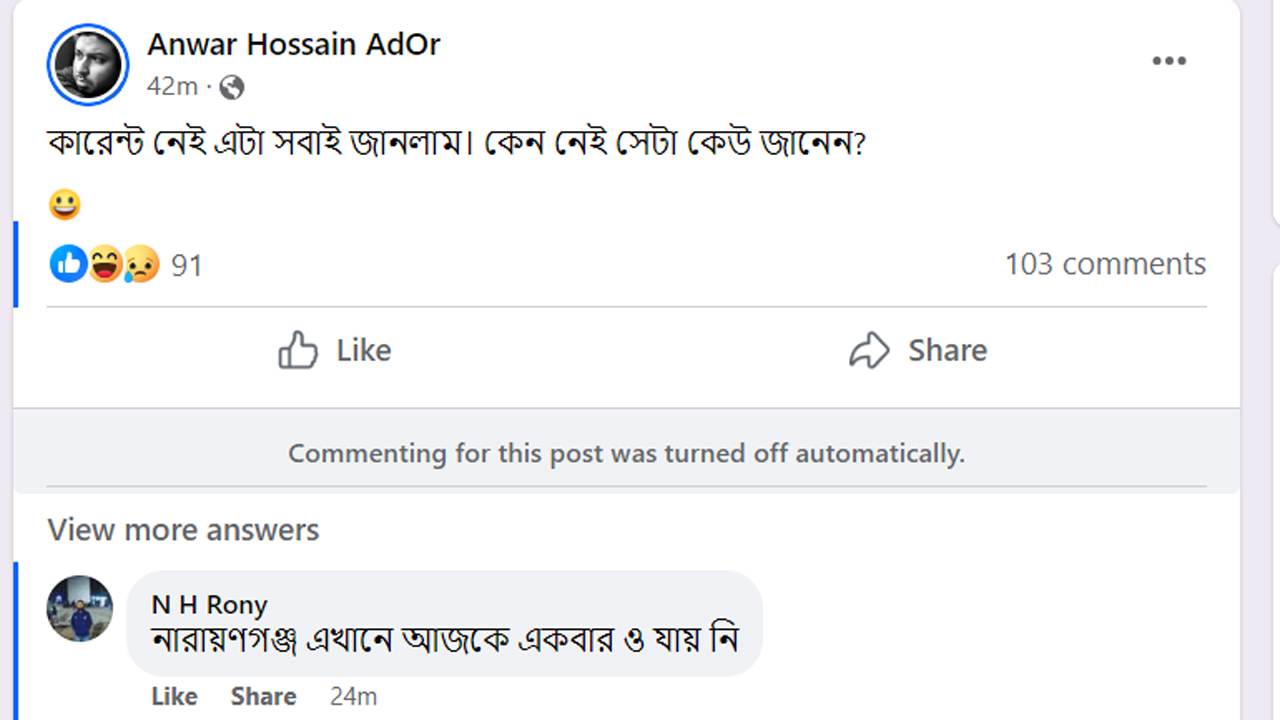Click the commenter name N H Rony
Screen dimensions: 1280x720
[x=209, y=605]
